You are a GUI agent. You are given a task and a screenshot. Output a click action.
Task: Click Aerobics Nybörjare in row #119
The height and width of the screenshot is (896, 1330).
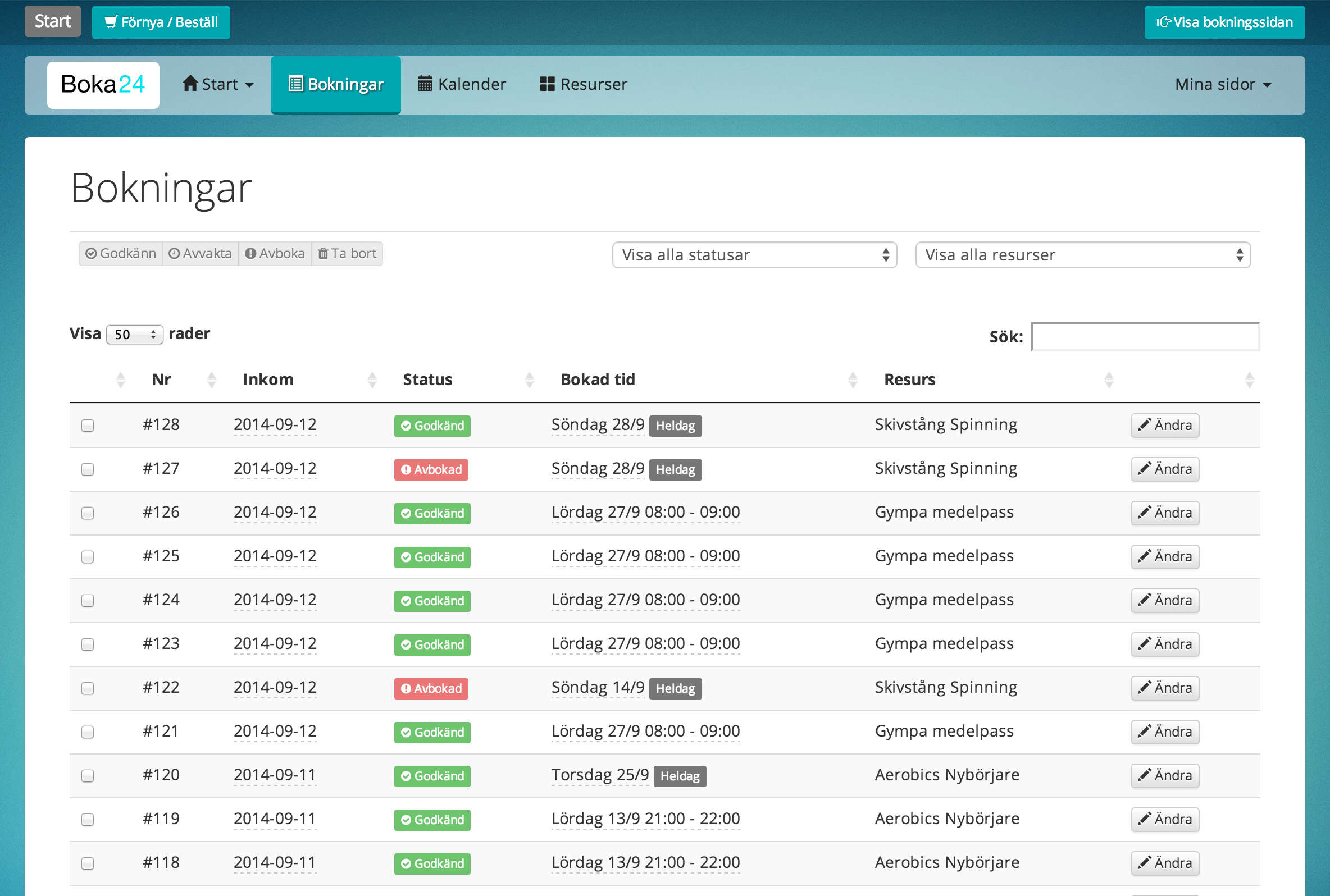[947, 819]
